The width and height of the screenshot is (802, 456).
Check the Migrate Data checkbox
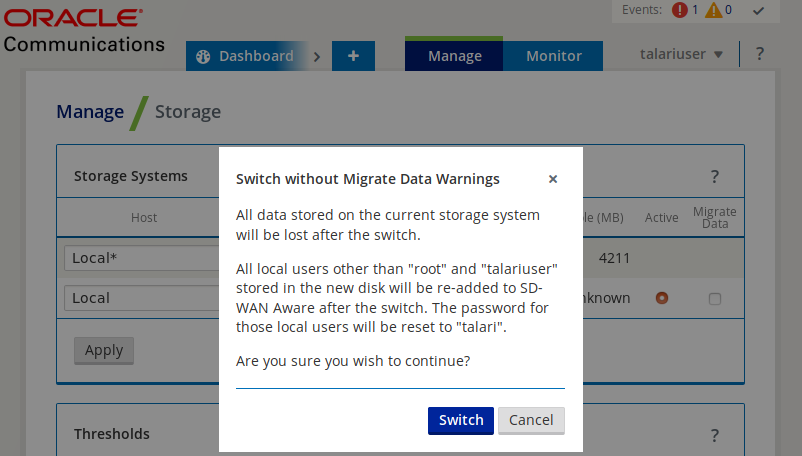(715, 299)
